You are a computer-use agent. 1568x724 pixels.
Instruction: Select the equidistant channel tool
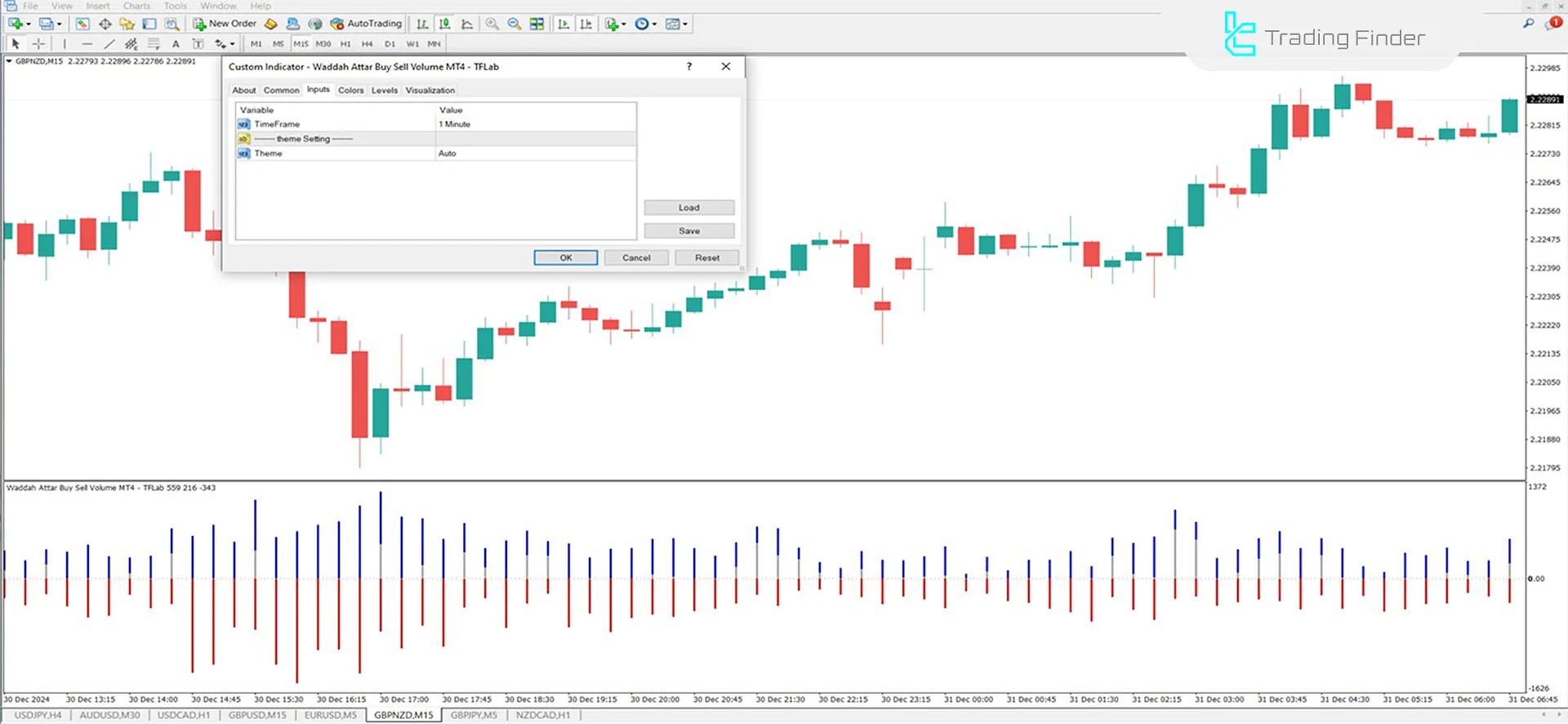click(x=131, y=44)
